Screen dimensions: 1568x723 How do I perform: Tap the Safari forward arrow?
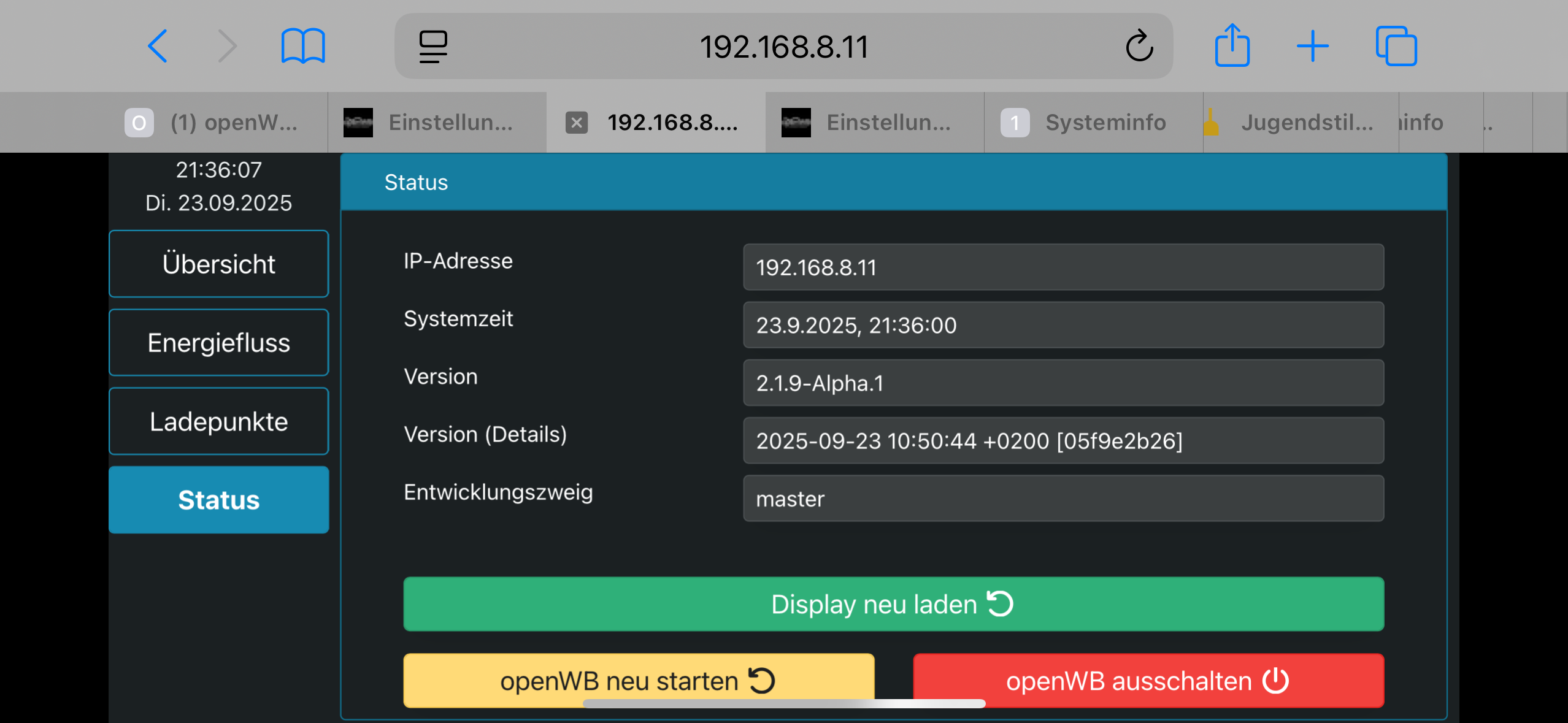click(227, 46)
